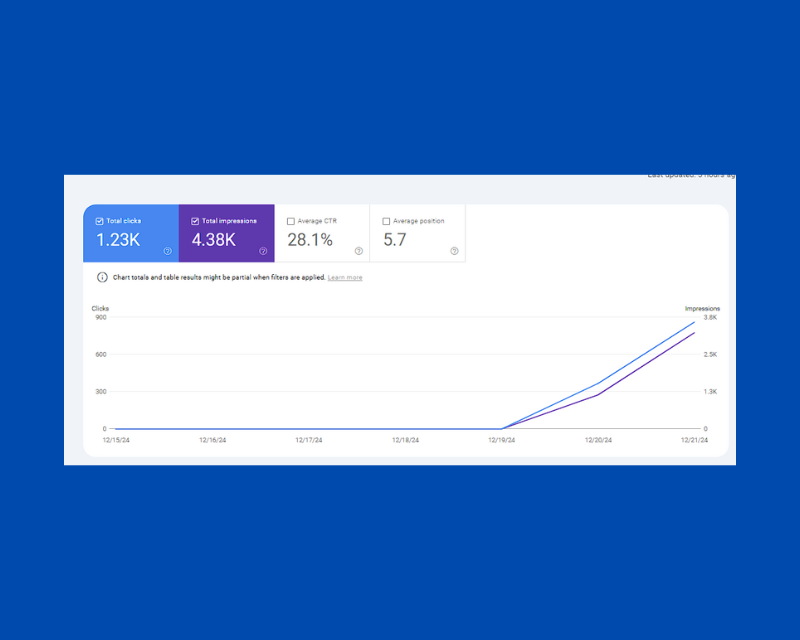Select the 5.7 Average position value
Image resolution: width=800 pixels, height=640 pixels.
(x=395, y=240)
